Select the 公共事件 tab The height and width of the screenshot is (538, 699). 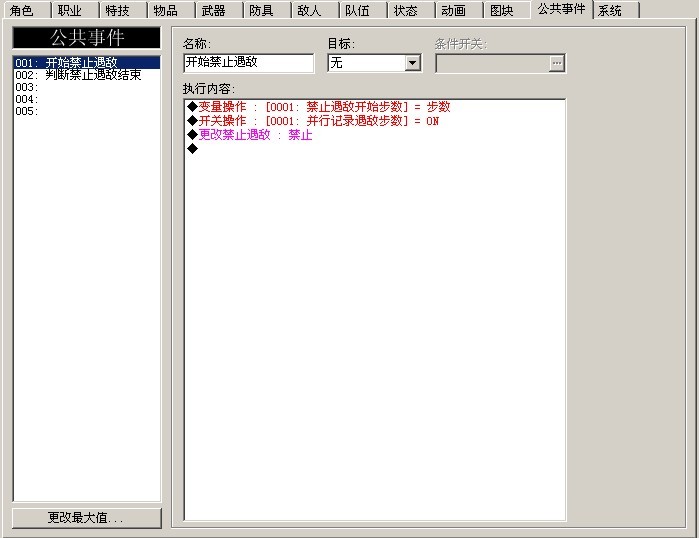[x=562, y=9]
